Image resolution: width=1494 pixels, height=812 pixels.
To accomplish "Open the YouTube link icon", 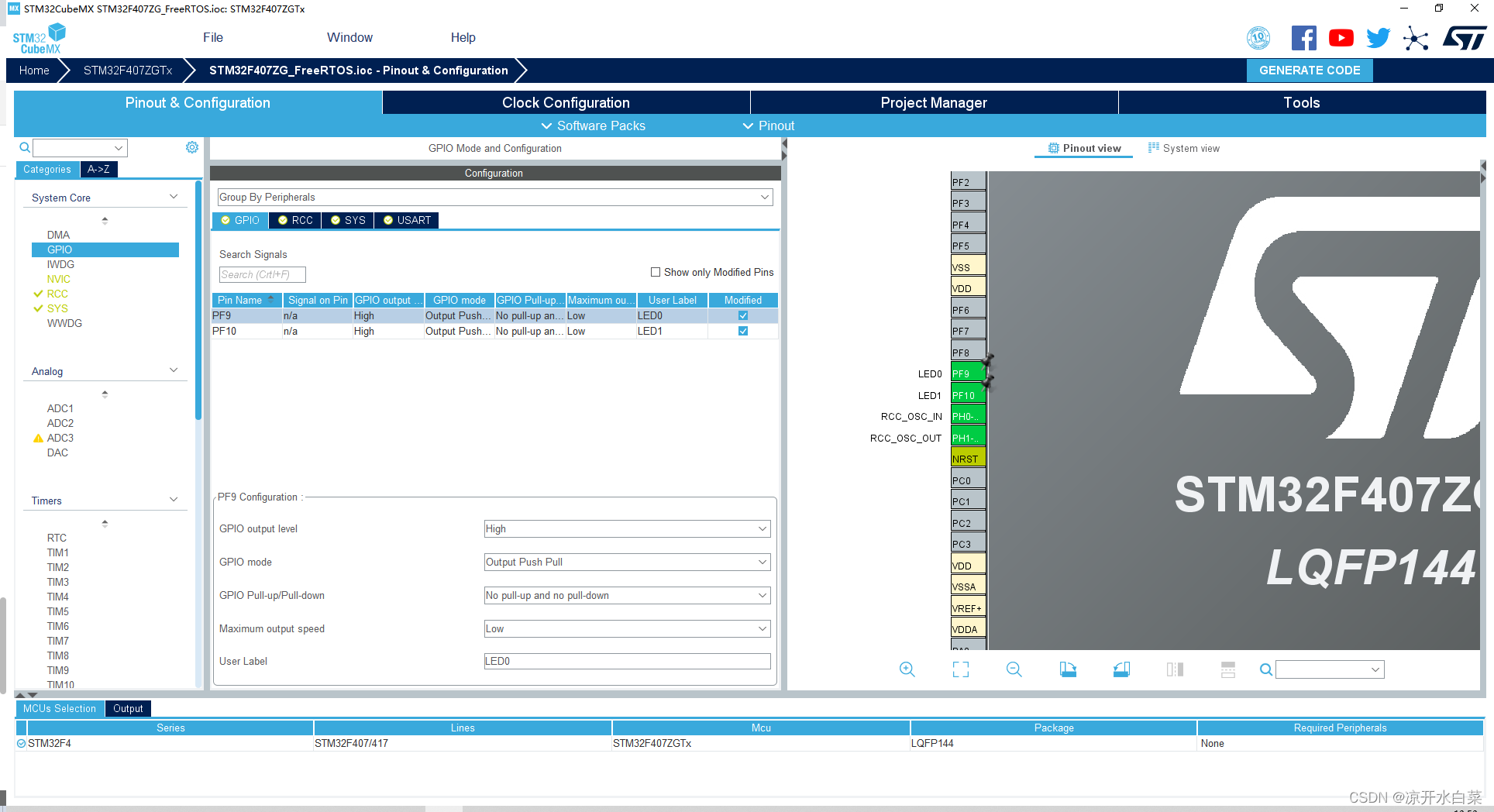I will (x=1341, y=38).
